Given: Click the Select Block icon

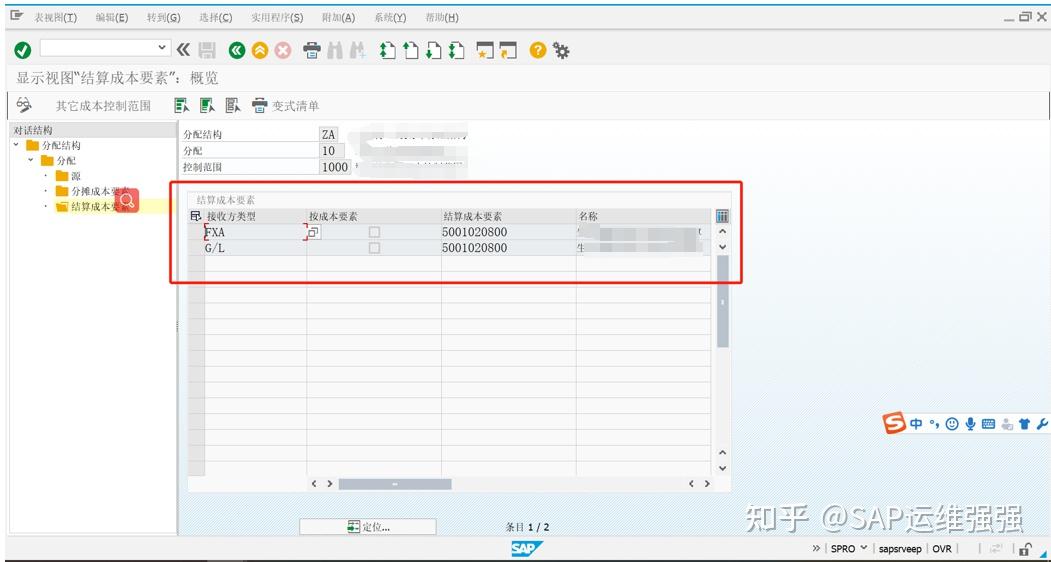Looking at the screenshot, I should pos(207,105).
